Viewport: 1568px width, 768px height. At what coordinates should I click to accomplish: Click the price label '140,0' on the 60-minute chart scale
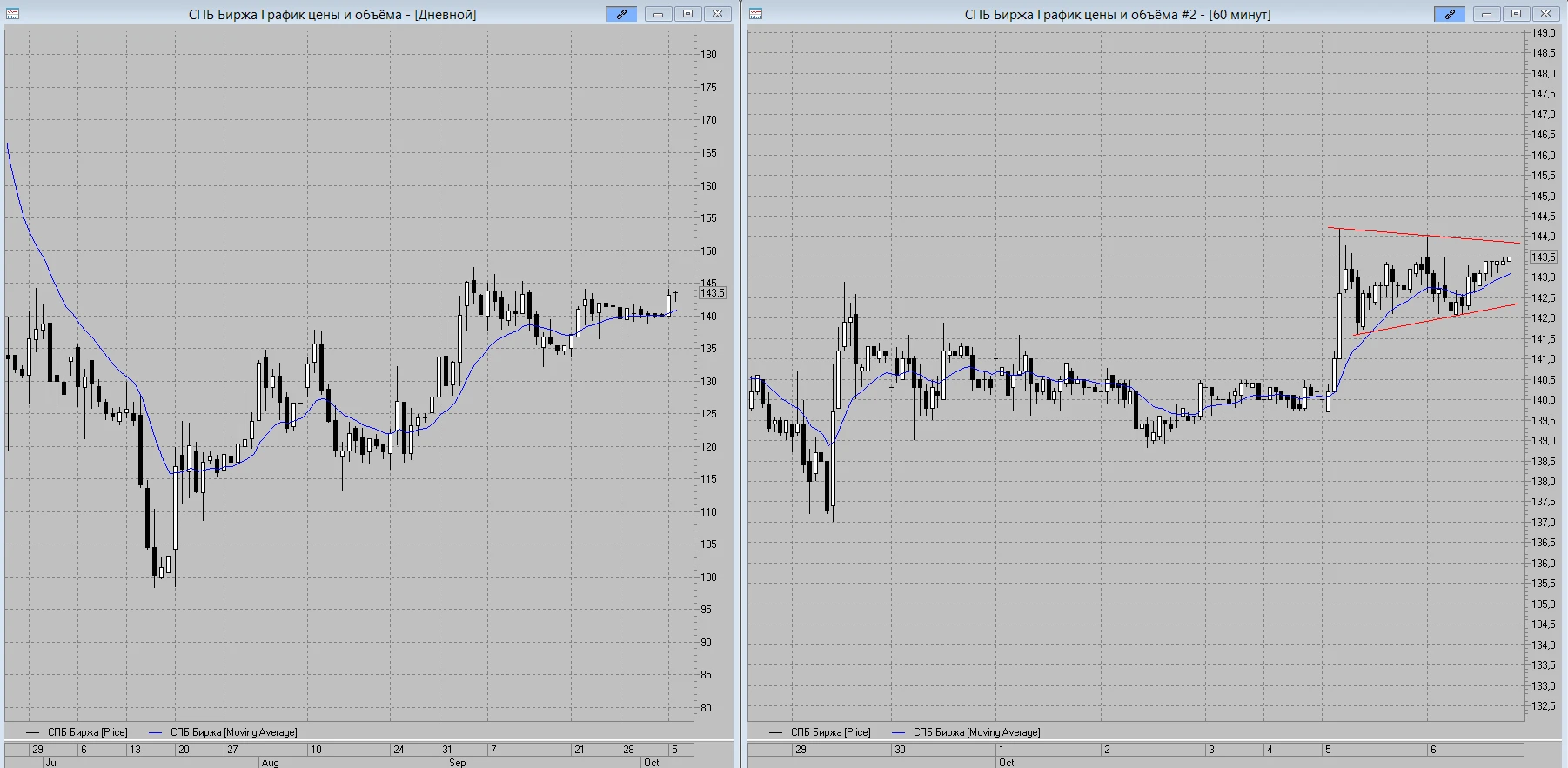(1544, 400)
